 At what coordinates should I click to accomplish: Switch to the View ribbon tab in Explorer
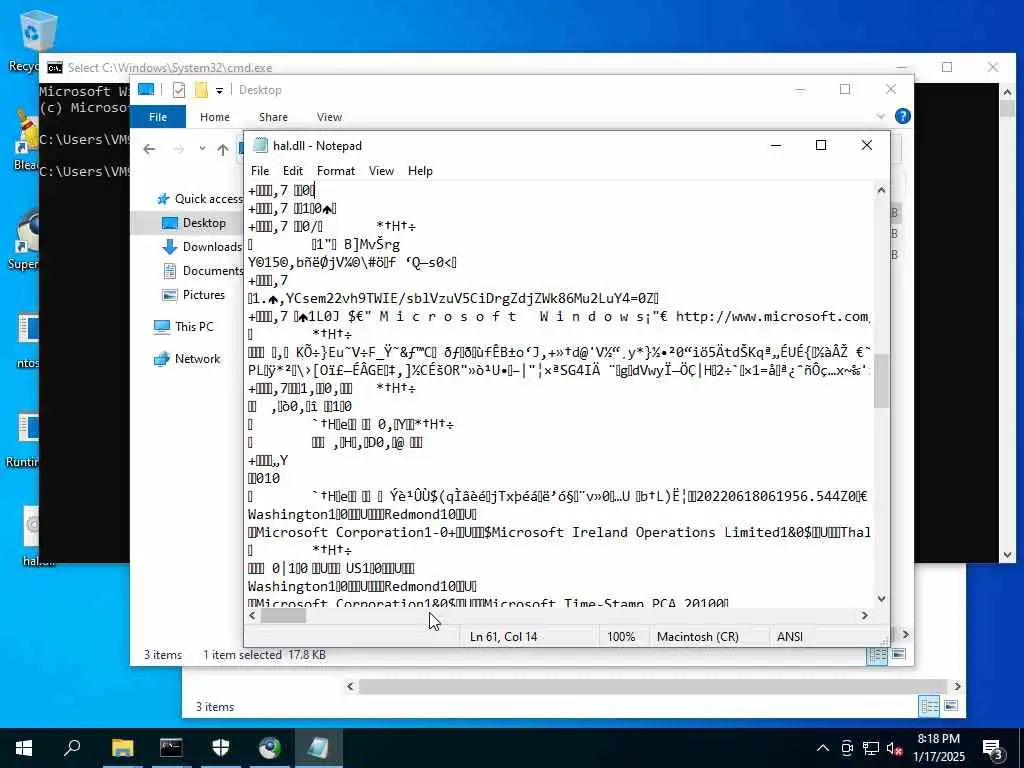click(329, 117)
